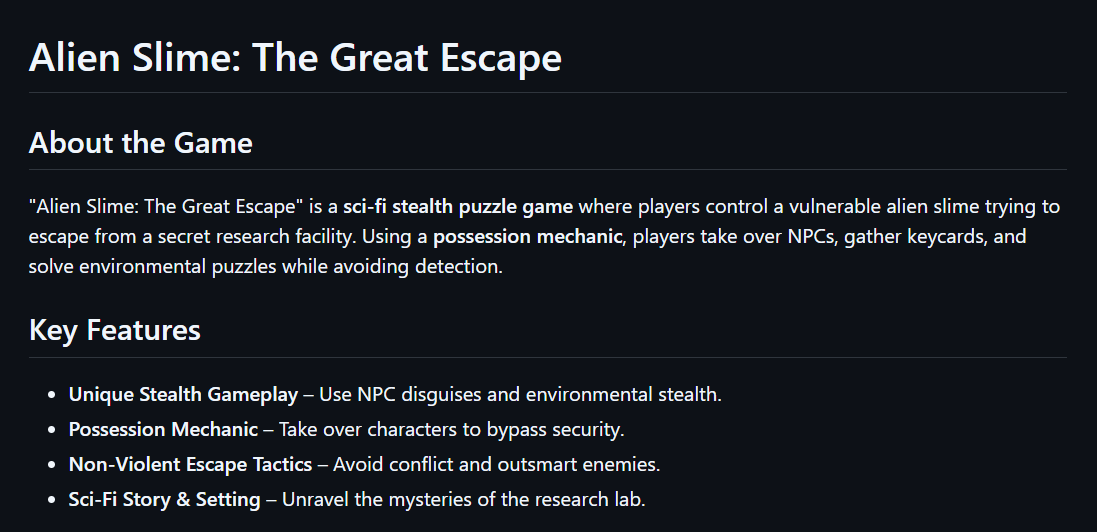Screen dimensions: 1097x532
Task: Click "Unravel the mysteries of the research lab" text
Action: 463,499
